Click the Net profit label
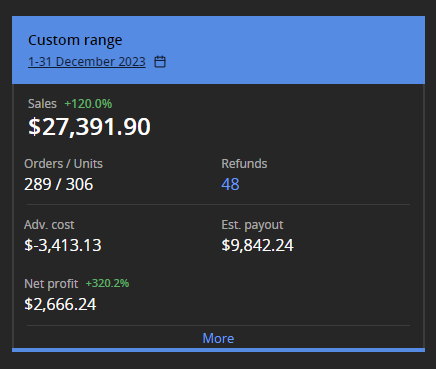The height and width of the screenshot is (369, 436). pyautogui.click(x=51, y=284)
